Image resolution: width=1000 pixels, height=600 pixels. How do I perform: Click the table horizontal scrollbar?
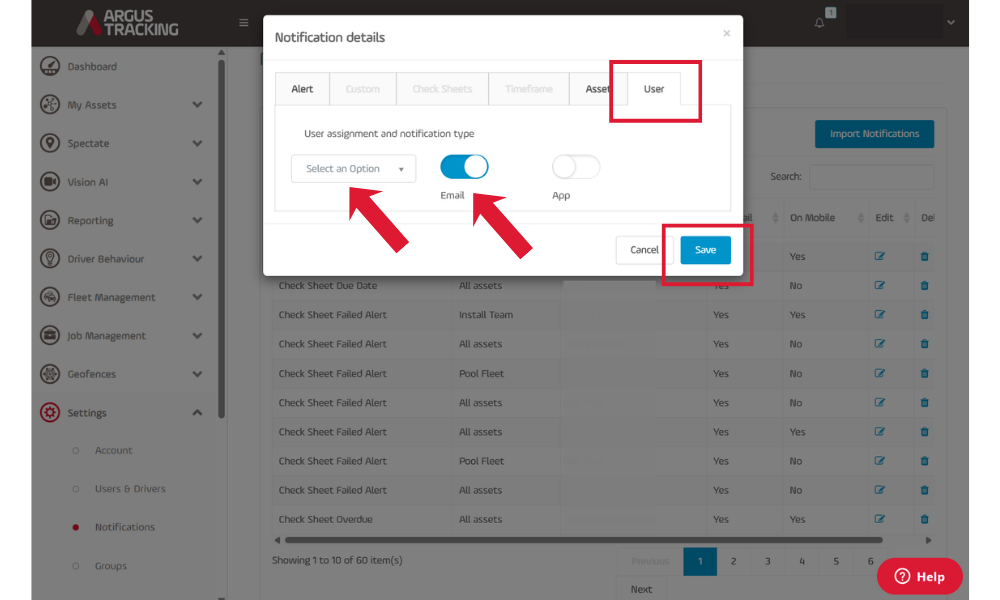[x=584, y=540]
